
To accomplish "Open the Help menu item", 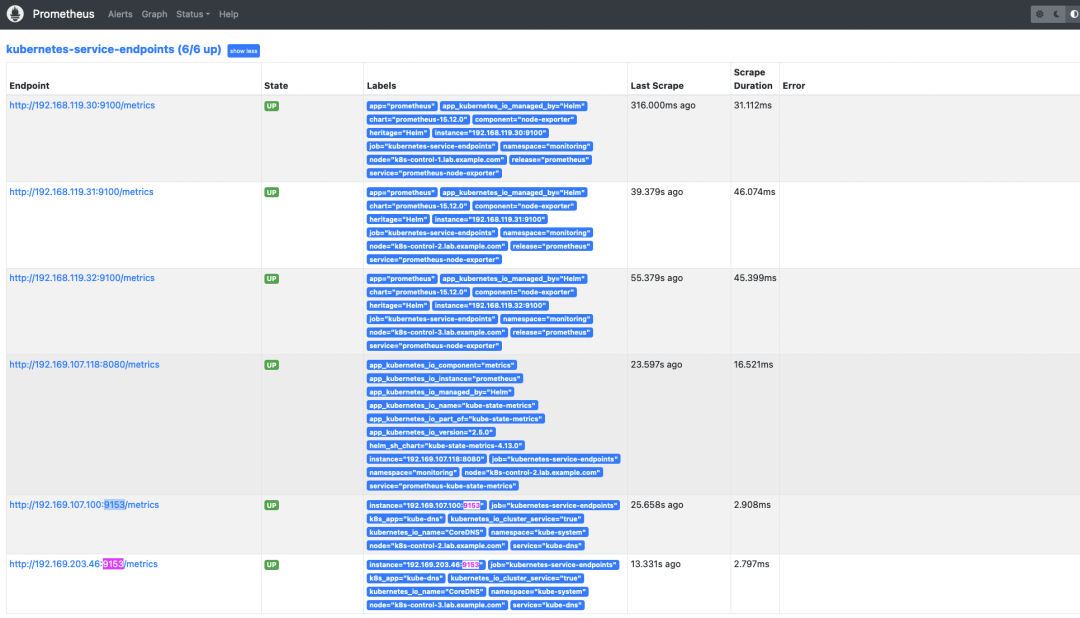I will click(229, 14).
